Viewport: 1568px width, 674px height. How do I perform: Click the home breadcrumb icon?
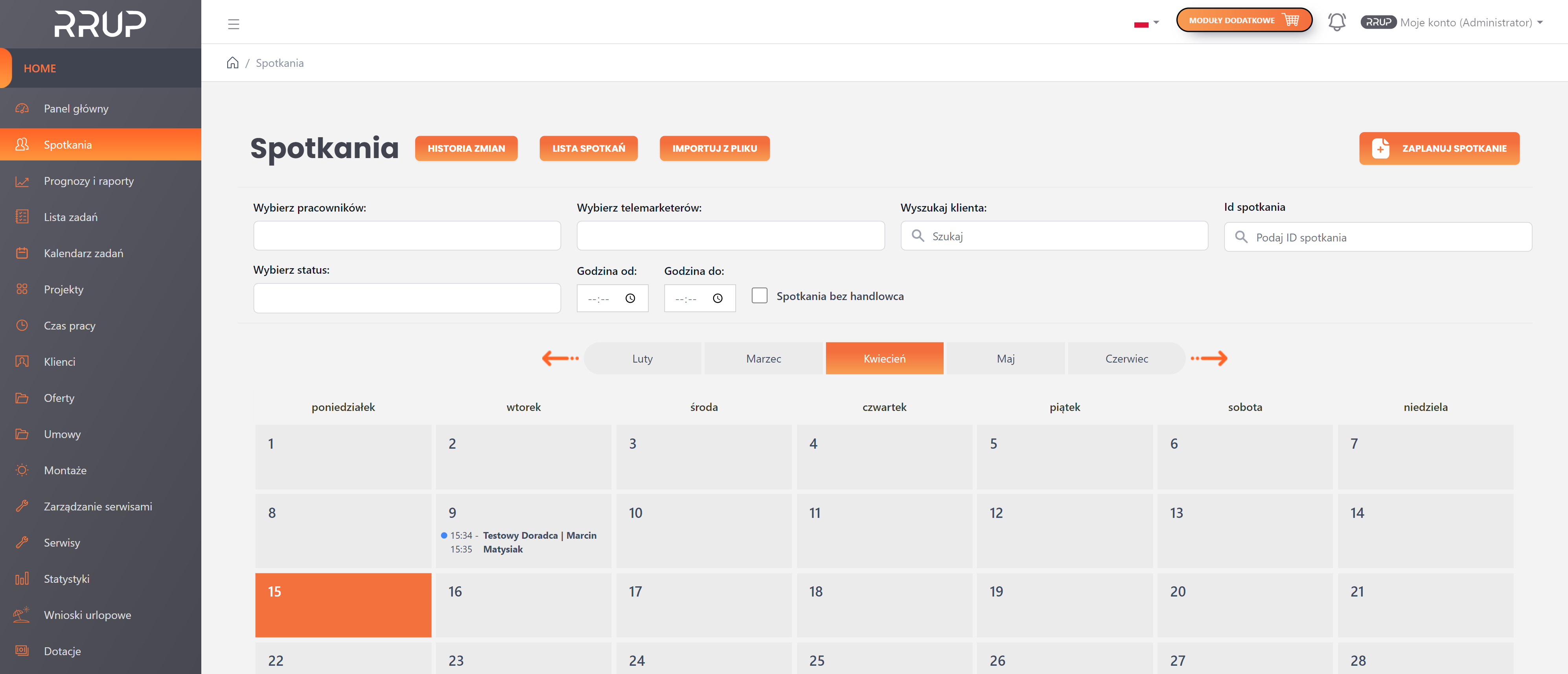coord(232,63)
